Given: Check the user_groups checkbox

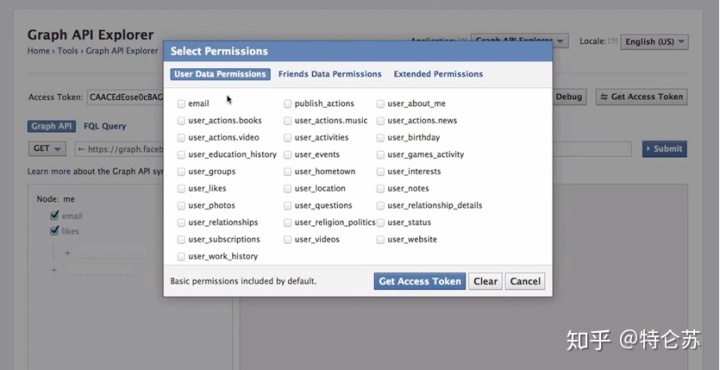Looking at the screenshot, I should click(x=181, y=172).
